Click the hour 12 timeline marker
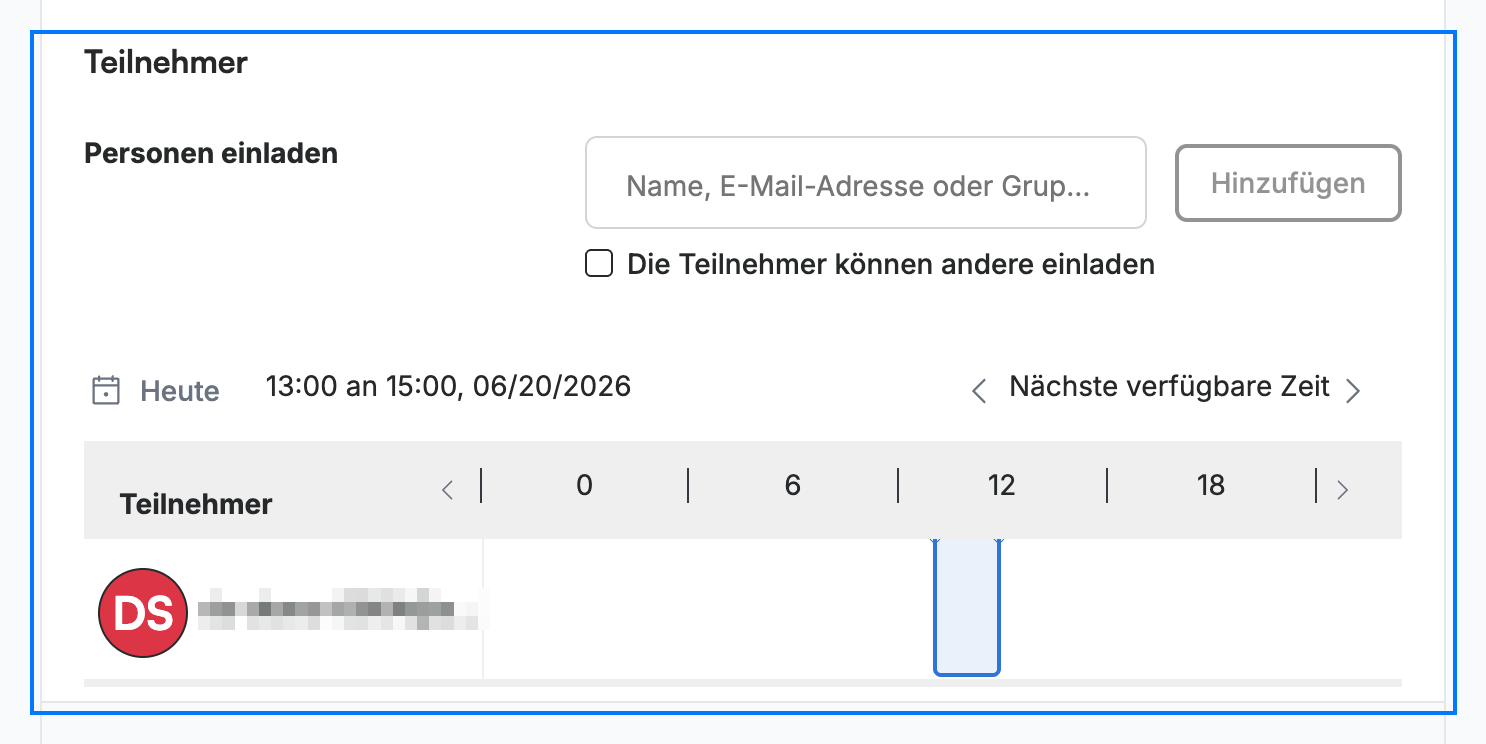 click(x=1001, y=486)
